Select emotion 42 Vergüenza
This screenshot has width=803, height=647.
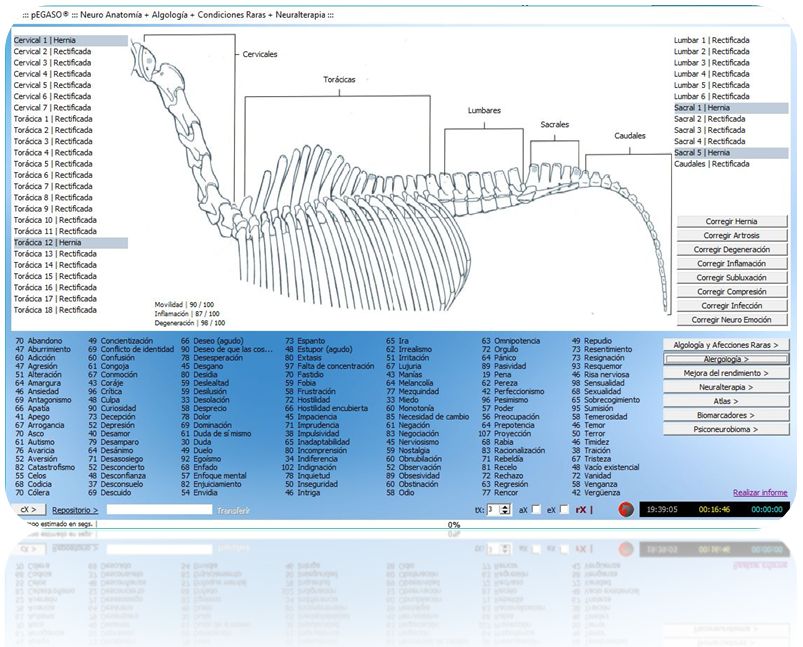click(x=596, y=493)
